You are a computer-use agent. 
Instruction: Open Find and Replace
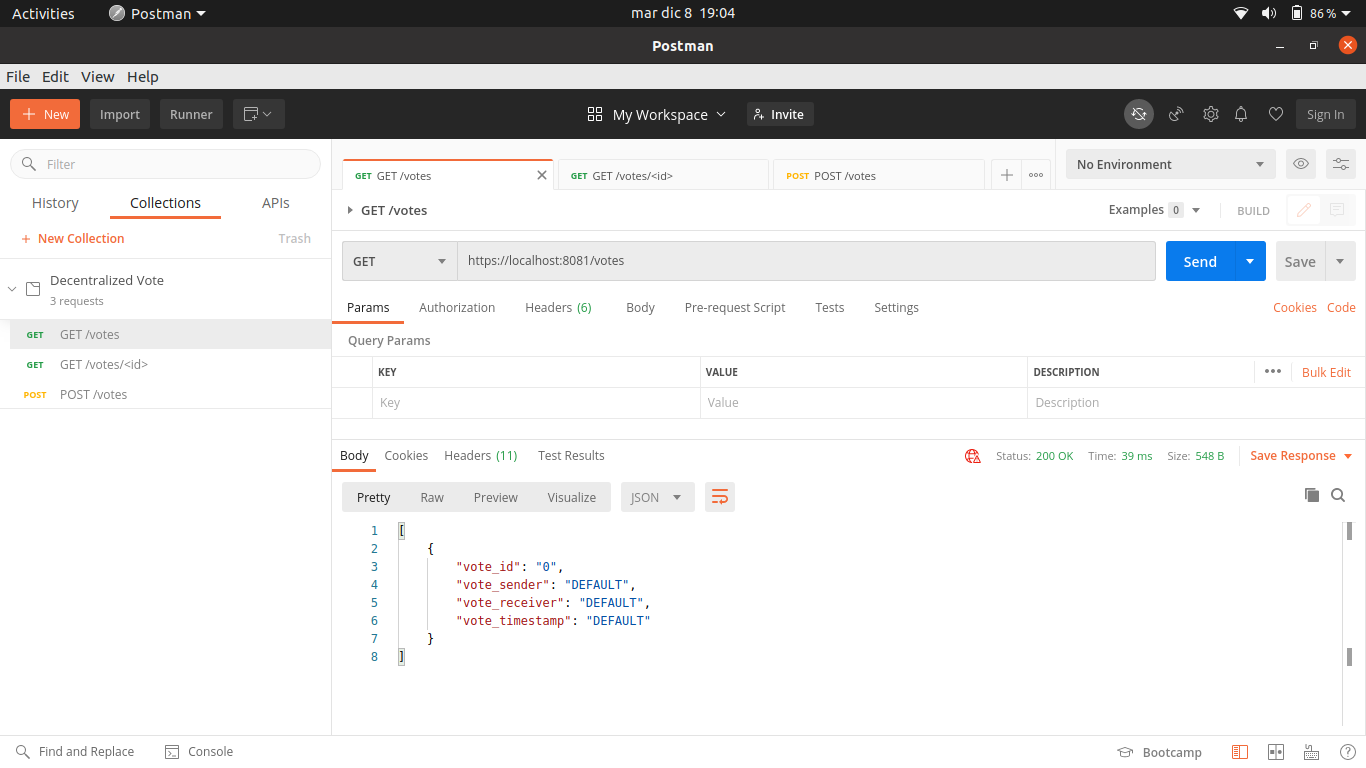point(75,752)
